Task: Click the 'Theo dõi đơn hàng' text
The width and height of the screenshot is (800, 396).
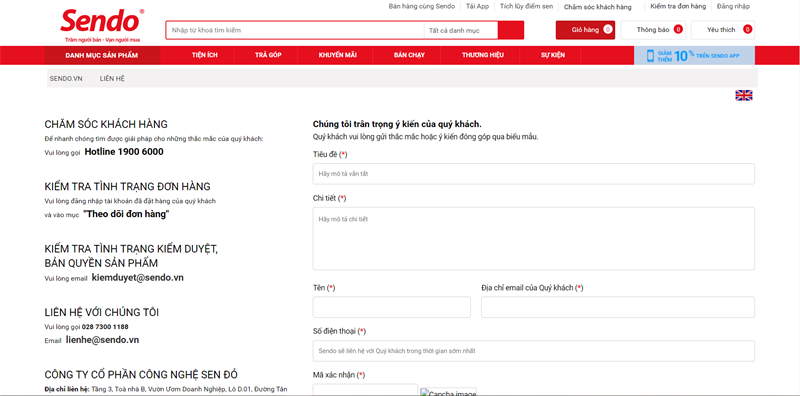Action: point(127,214)
